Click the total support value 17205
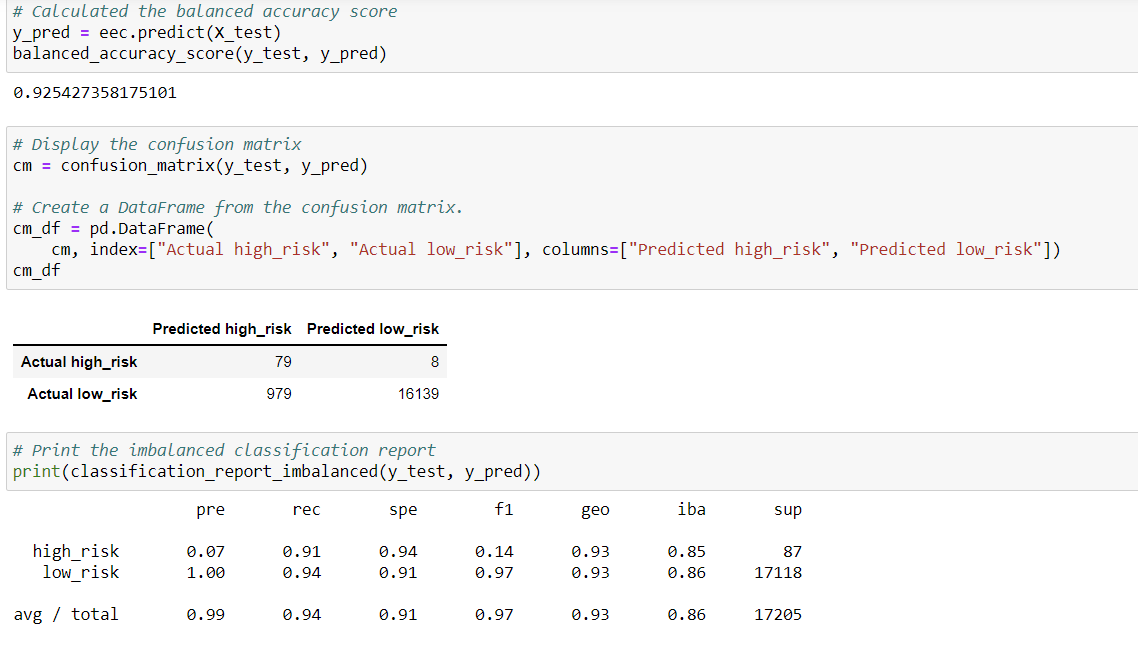Viewport: 1138px width, 661px height. pos(778,615)
